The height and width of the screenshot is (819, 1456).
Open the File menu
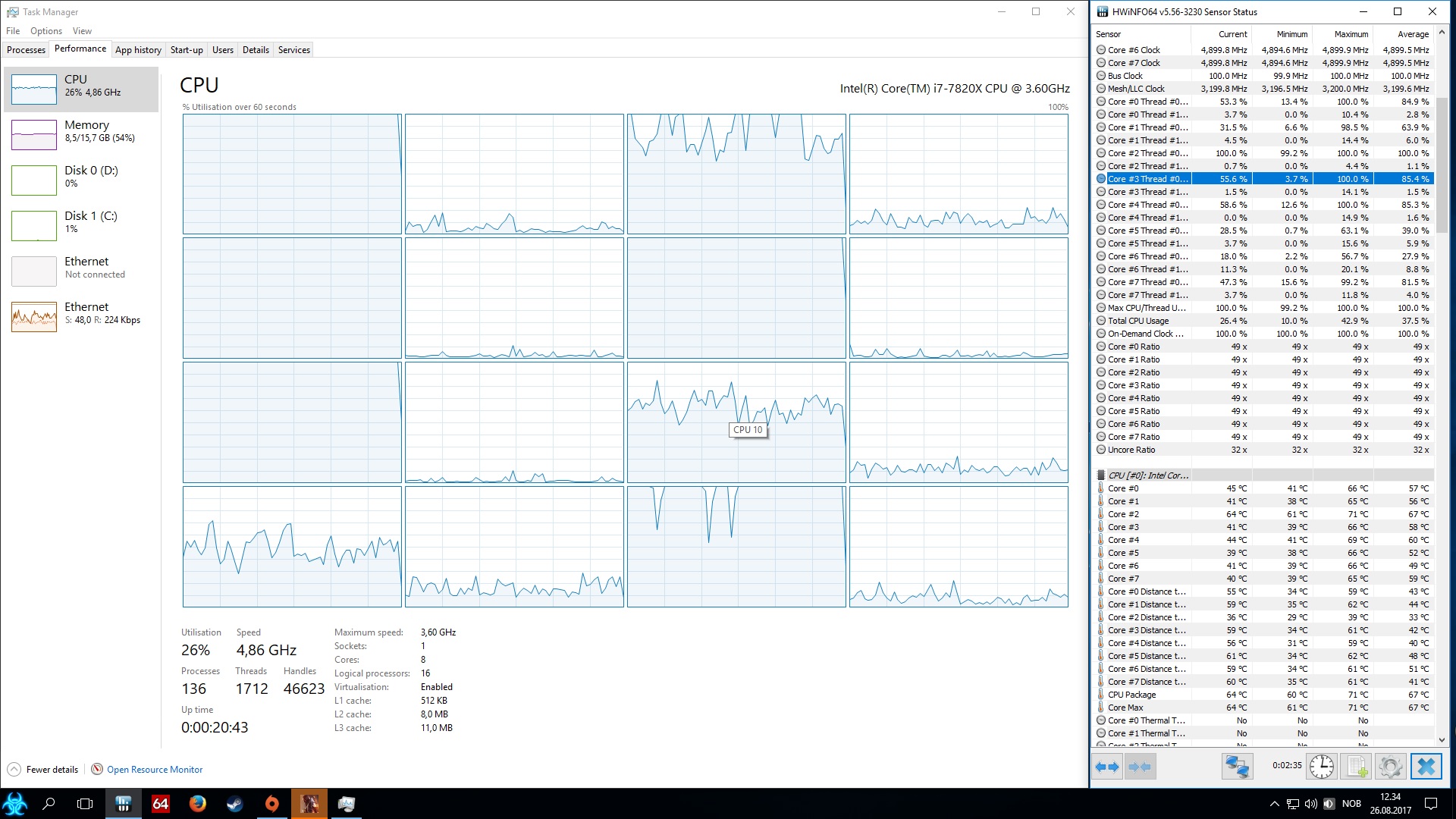click(13, 31)
